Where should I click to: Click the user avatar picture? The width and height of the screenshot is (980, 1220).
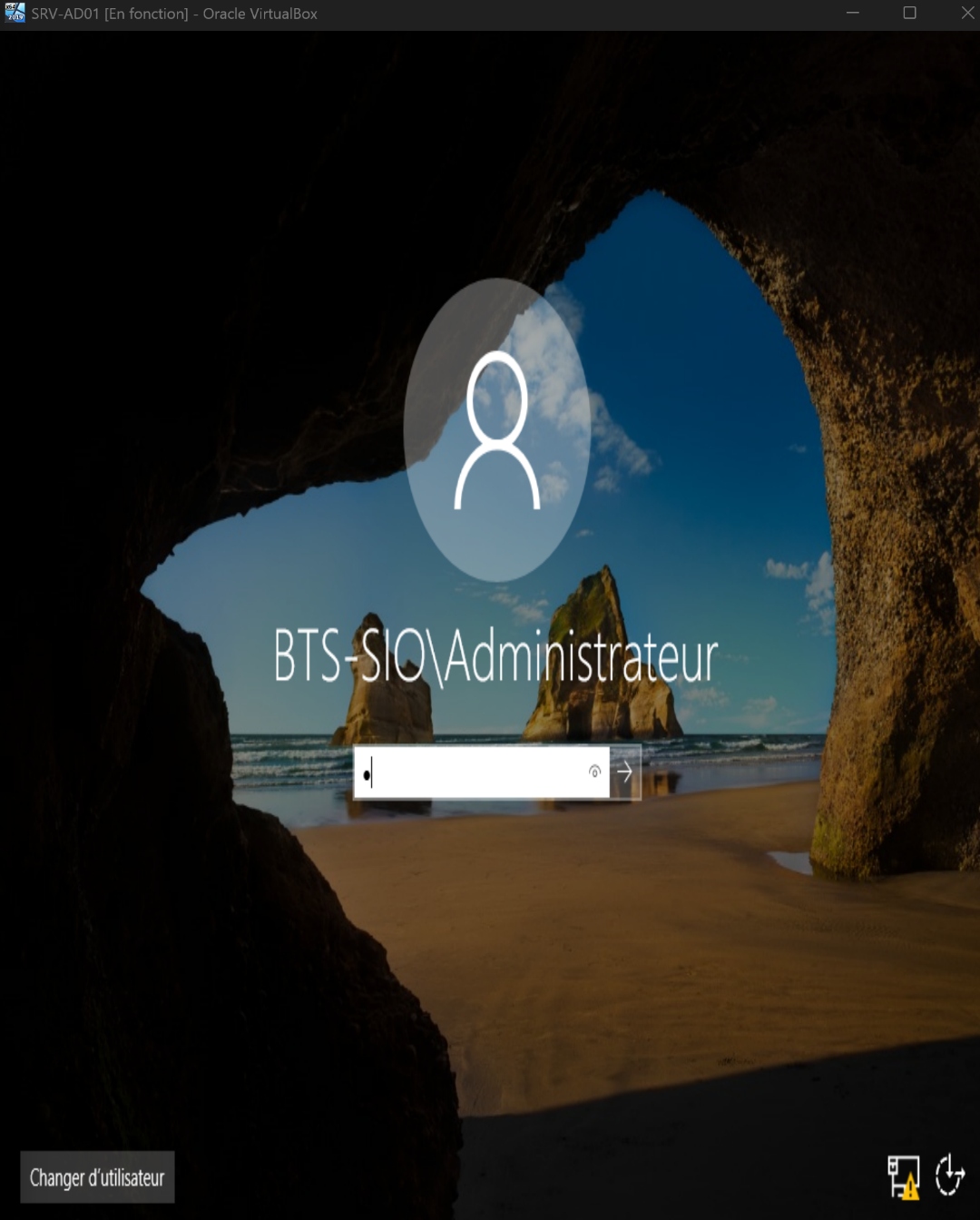(x=497, y=429)
